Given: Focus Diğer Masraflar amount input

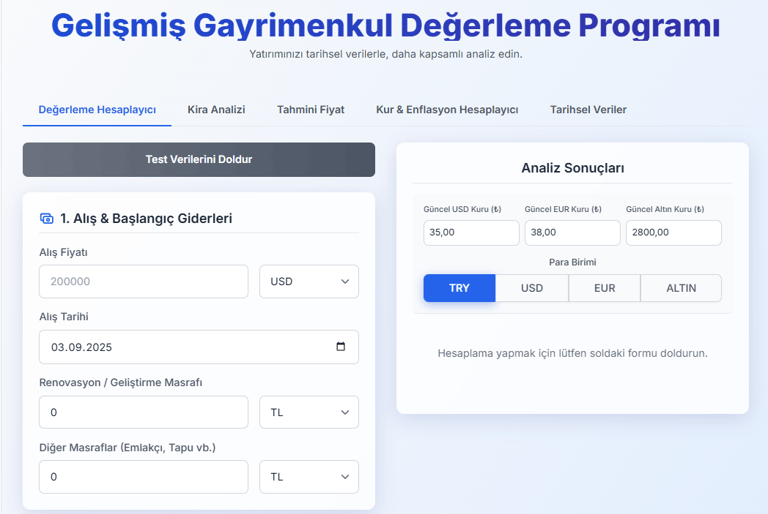Looking at the screenshot, I should (x=144, y=477).
